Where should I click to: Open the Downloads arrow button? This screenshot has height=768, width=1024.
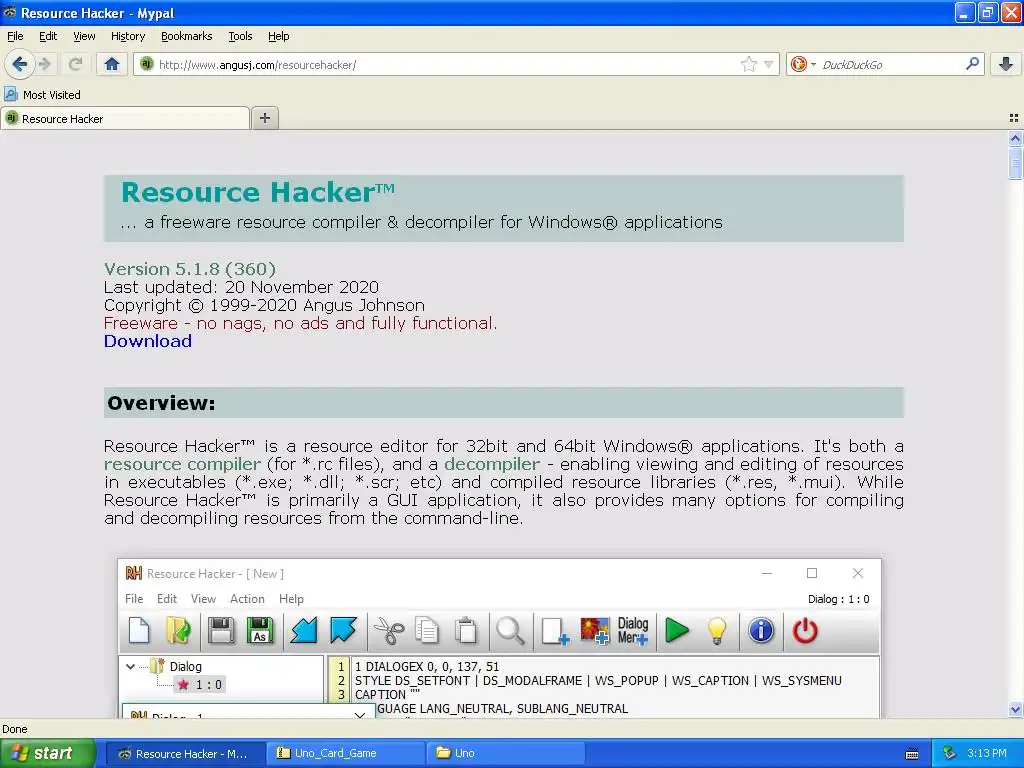coord(1006,64)
